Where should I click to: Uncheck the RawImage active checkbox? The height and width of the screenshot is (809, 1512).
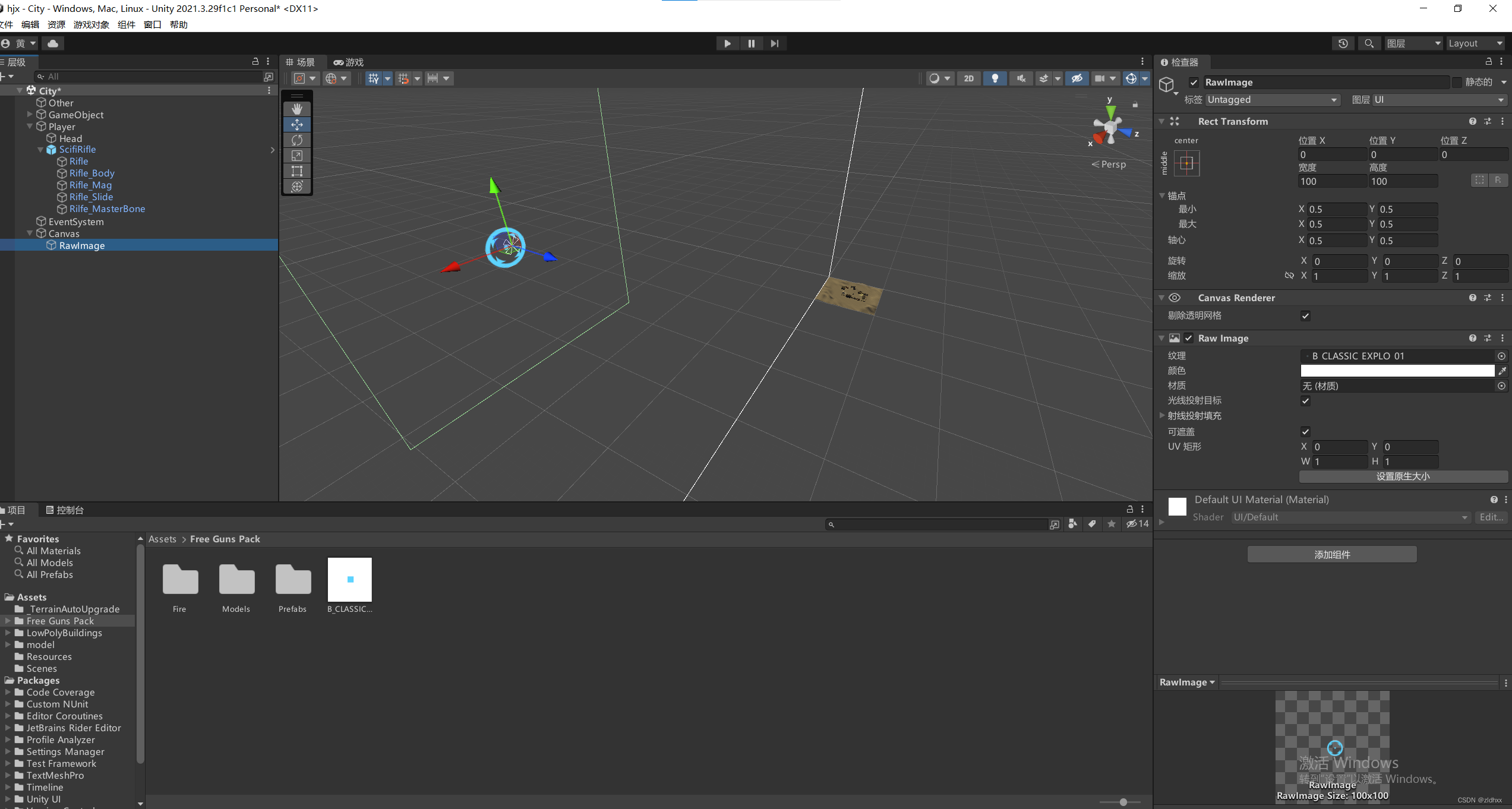point(1194,83)
